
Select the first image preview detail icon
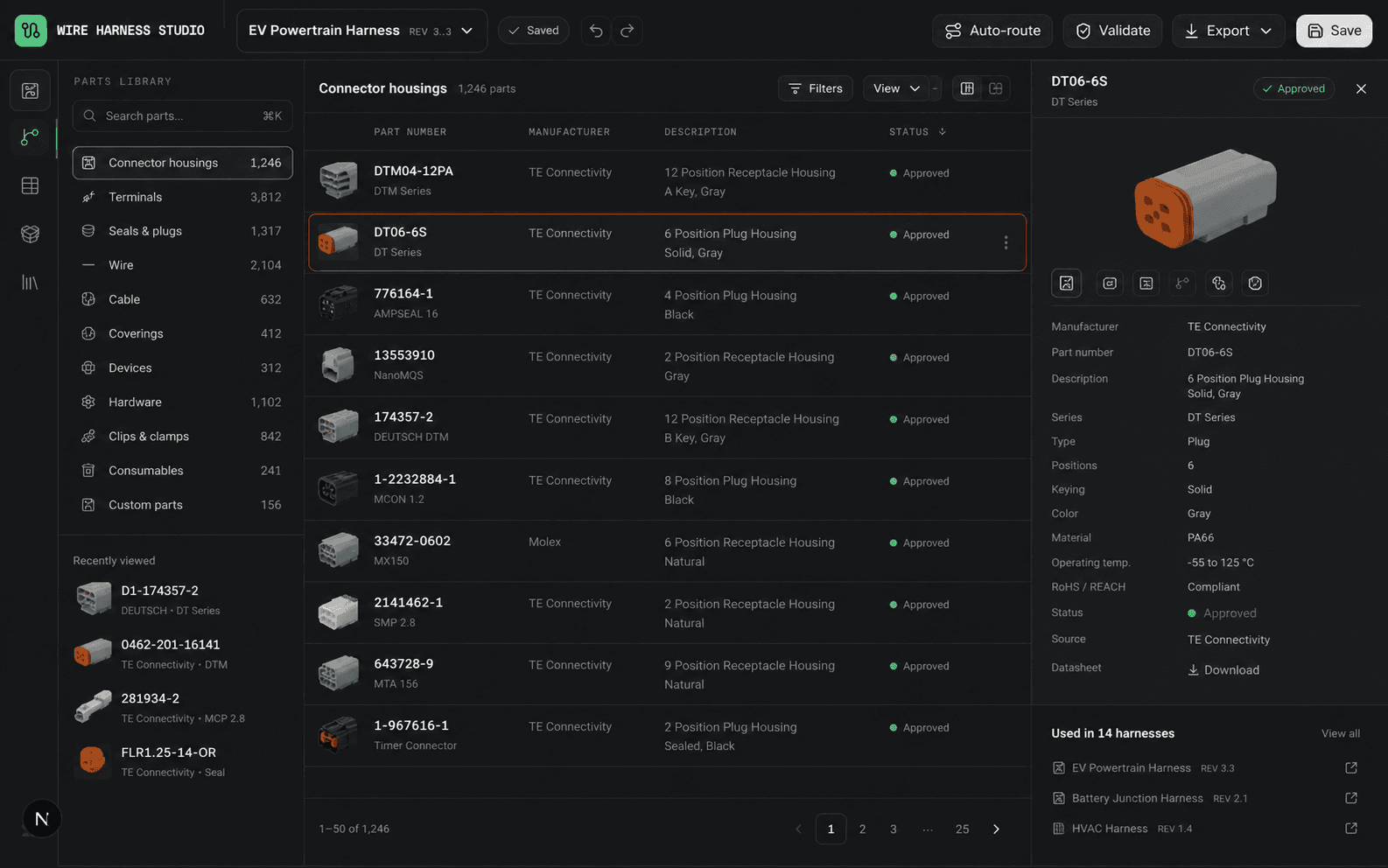tap(1066, 283)
